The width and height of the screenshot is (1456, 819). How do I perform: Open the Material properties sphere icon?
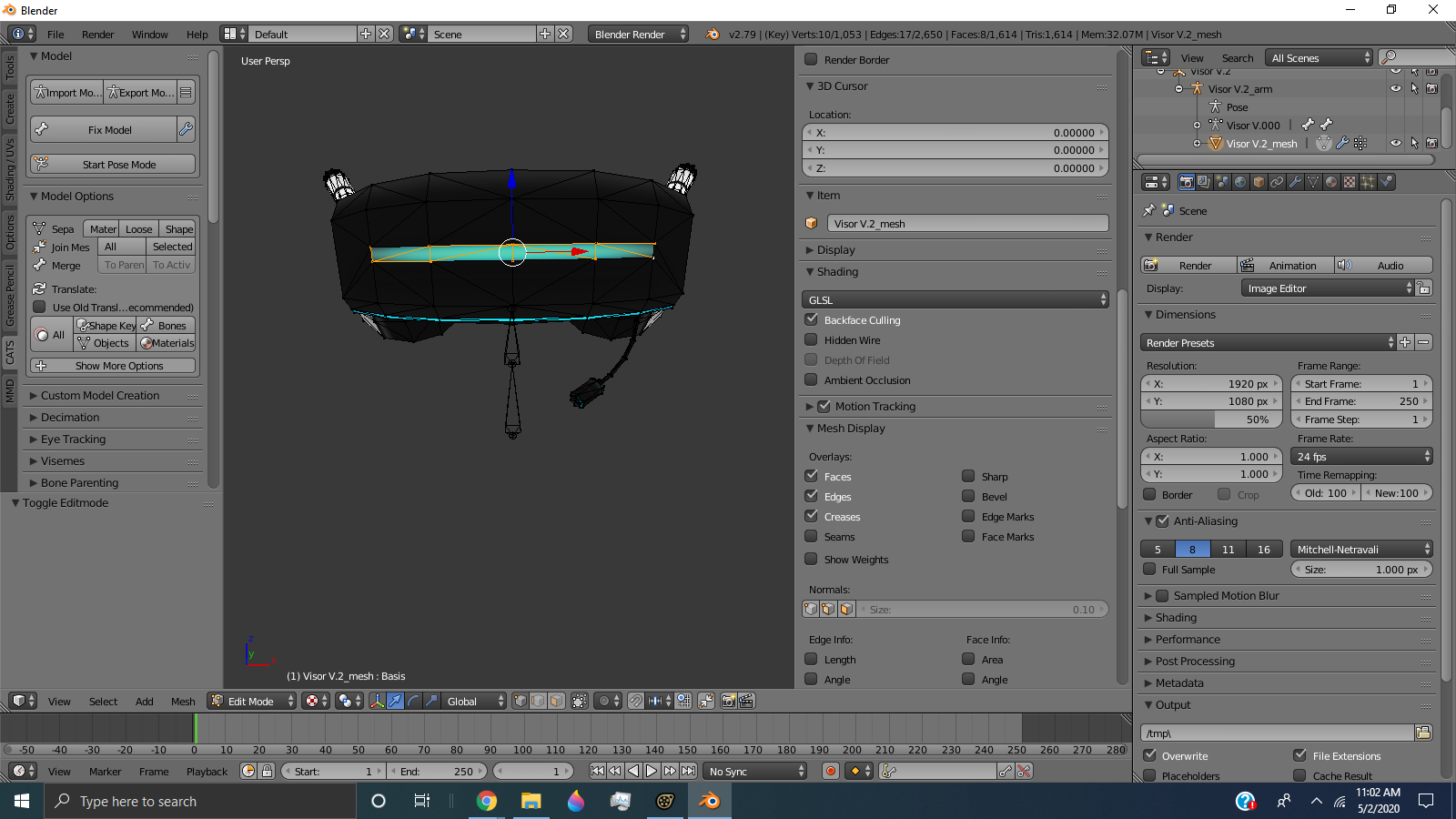[x=1331, y=182]
